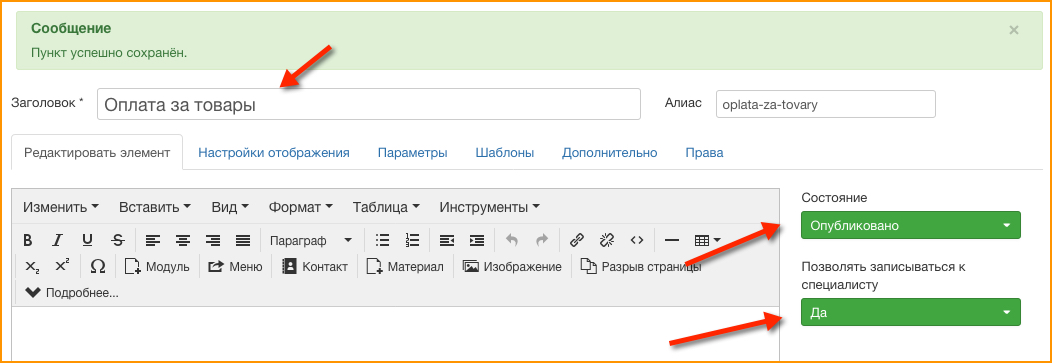
Task: Click the Изображение insert button
Action: 513,266
